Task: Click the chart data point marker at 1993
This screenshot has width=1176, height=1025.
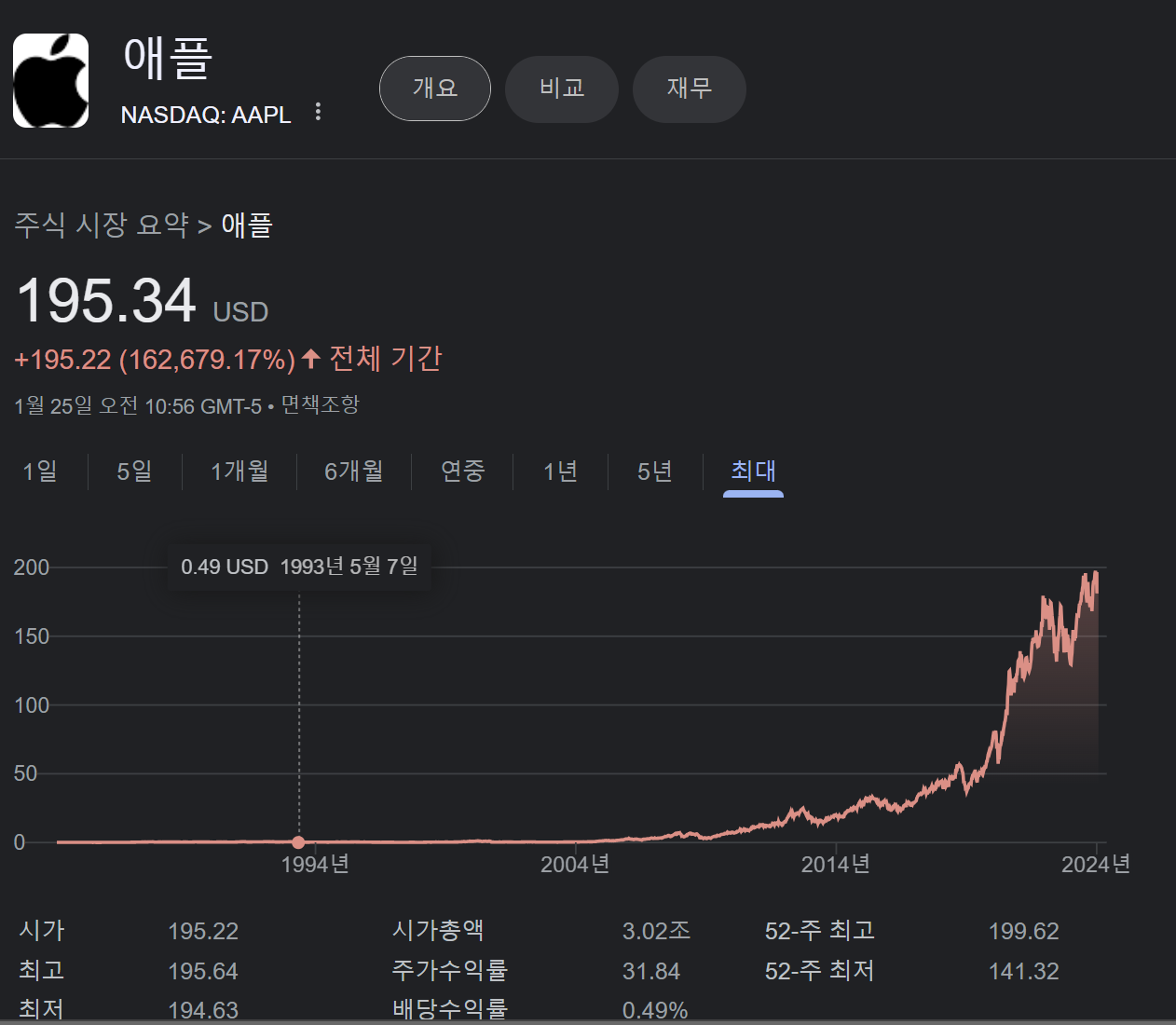Action: [298, 842]
